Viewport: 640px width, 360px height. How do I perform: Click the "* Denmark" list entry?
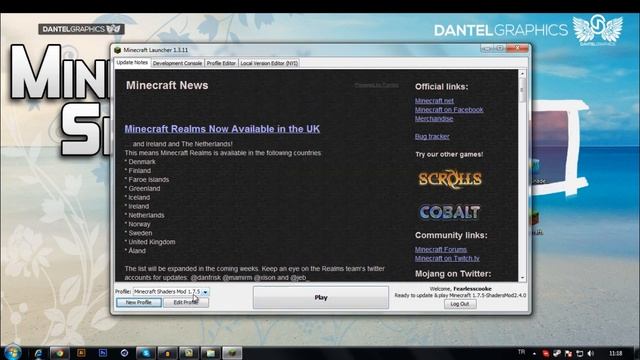pos(140,162)
